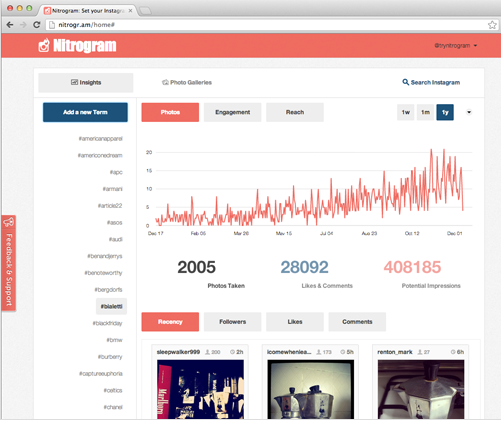Select the Engagement metric tab
The width and height of the screenshot is (501, 421).
tap(232, 112)
